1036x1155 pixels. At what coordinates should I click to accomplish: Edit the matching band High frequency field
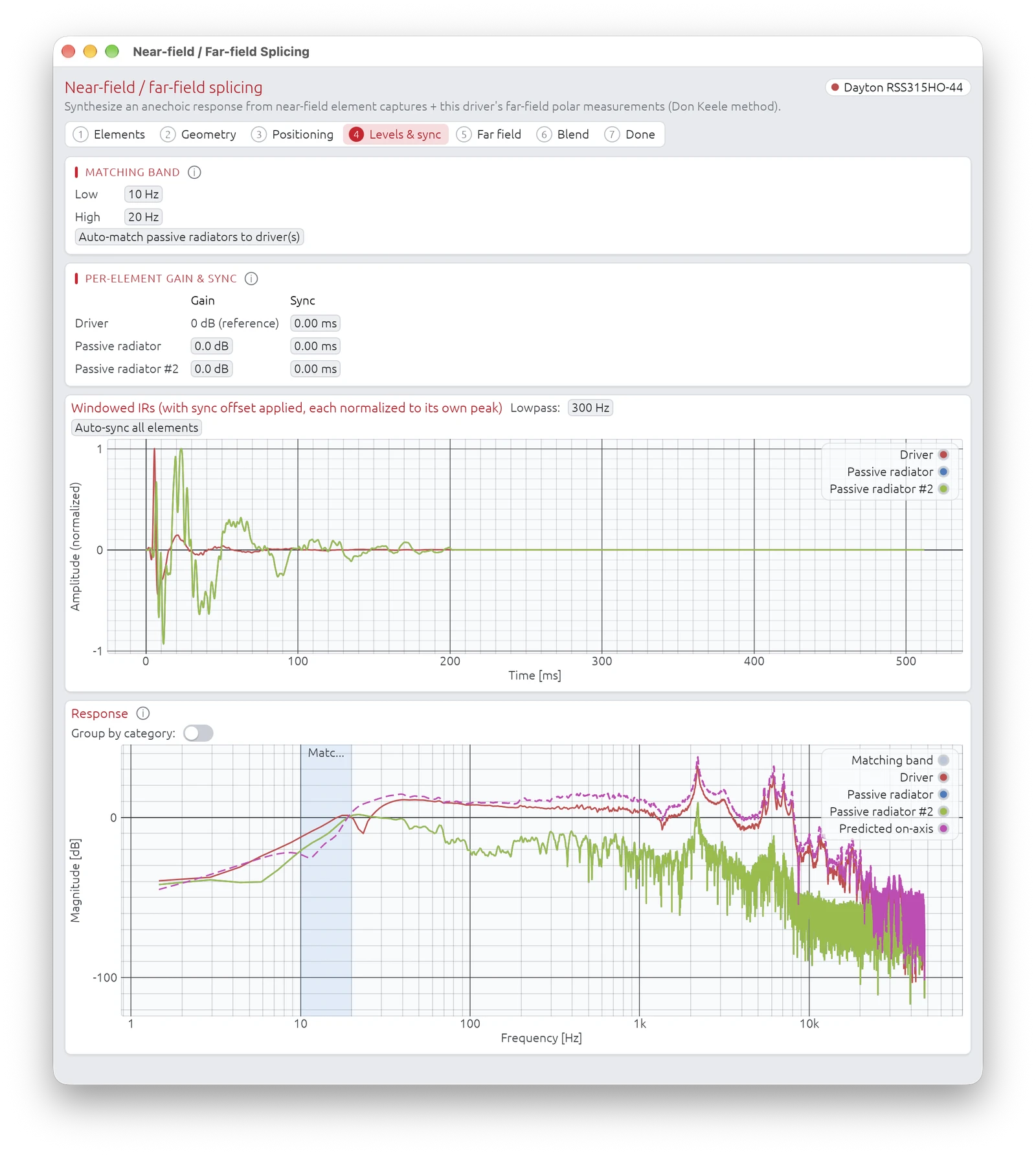(x=143, y=217)
